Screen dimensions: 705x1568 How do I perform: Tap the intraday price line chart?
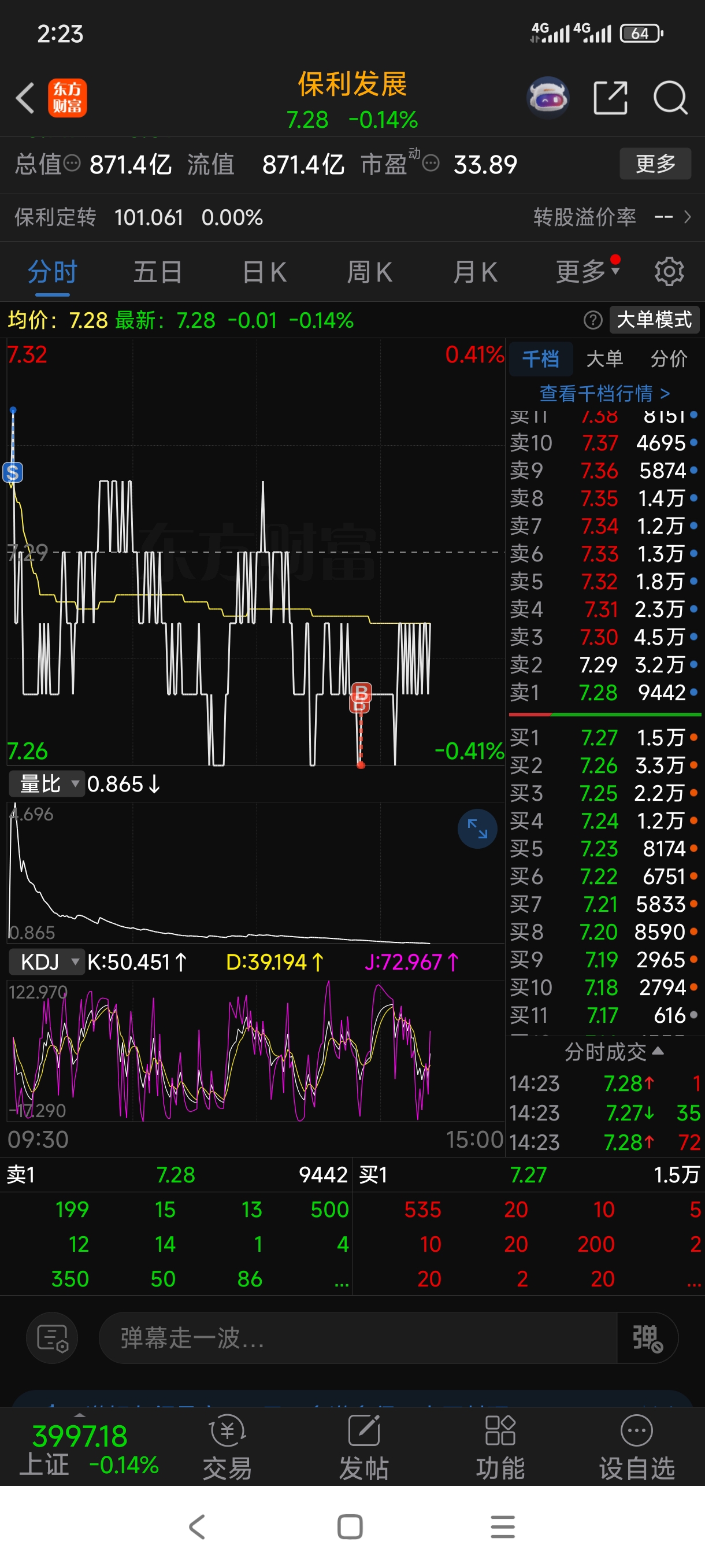pos(255,552)
